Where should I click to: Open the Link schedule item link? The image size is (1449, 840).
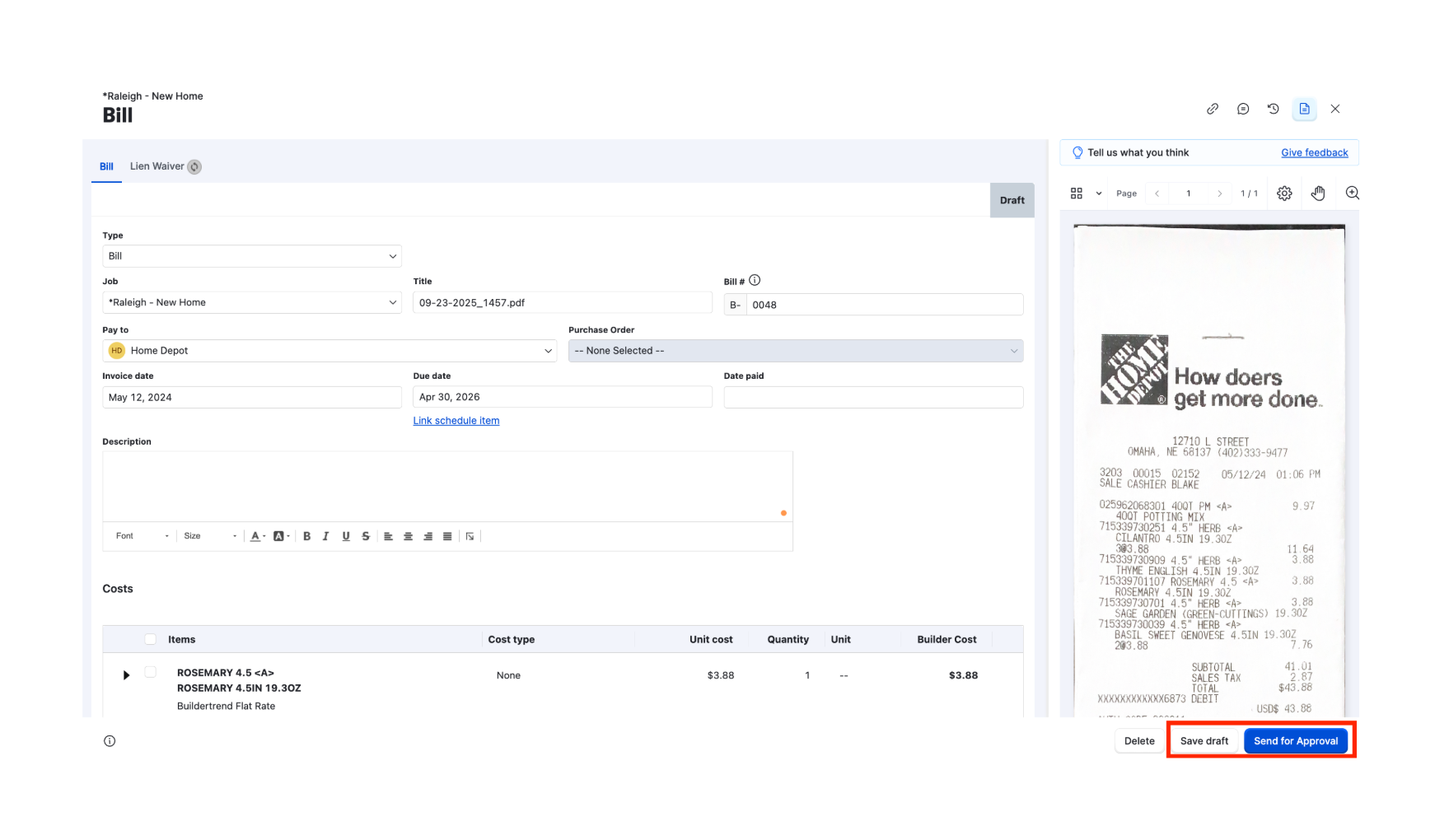click(456, 421)
